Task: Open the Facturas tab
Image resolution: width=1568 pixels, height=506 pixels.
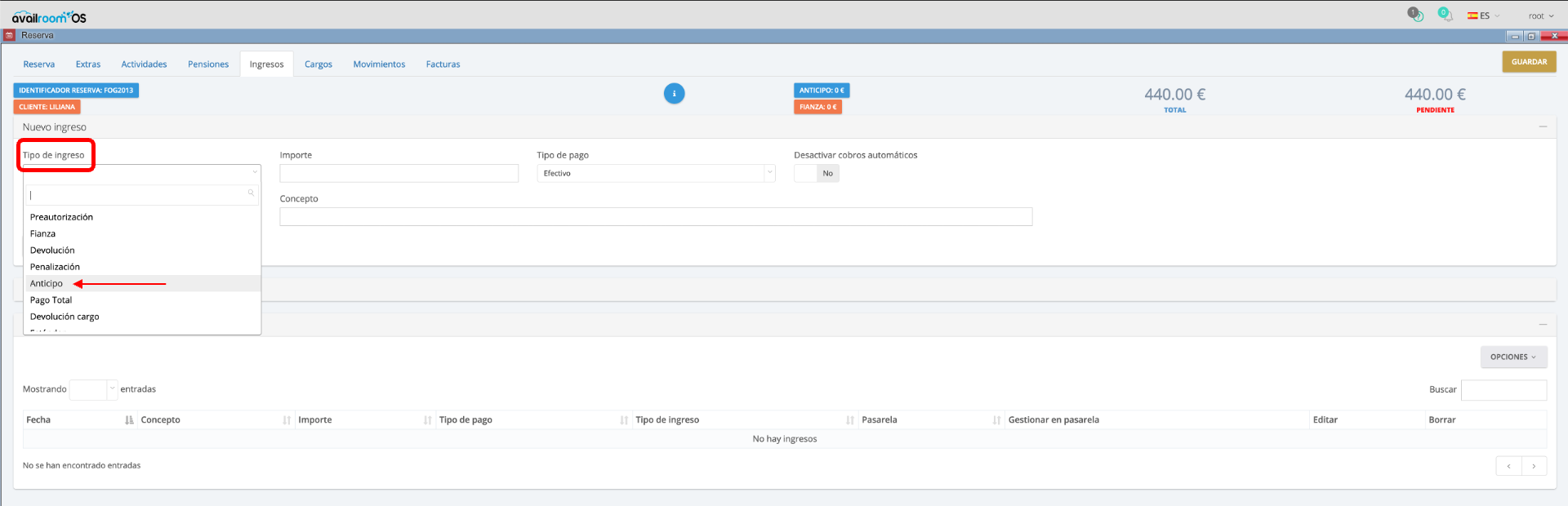Action: [x=443, y=64]
